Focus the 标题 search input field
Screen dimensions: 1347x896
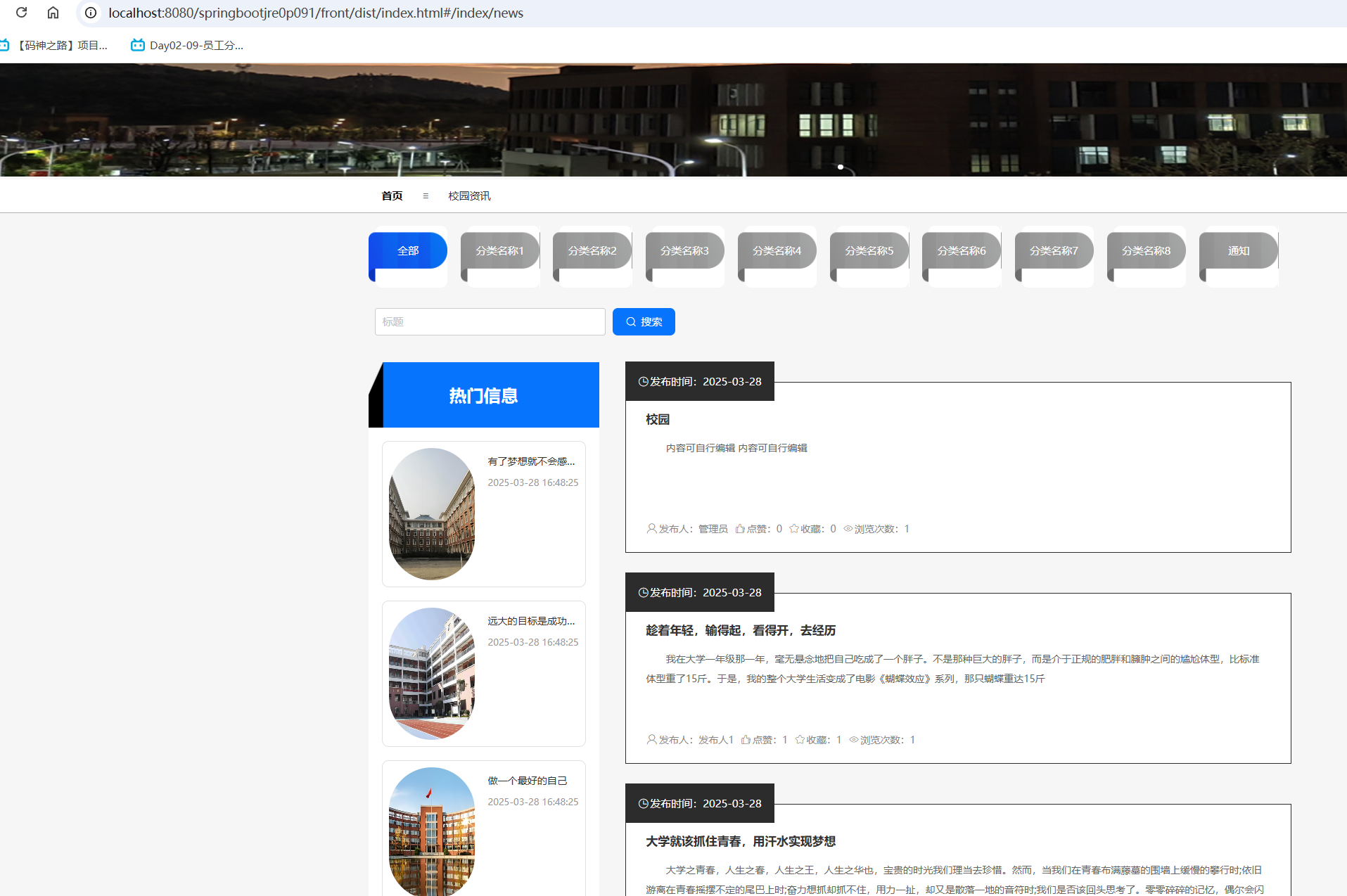coord(490,322)
